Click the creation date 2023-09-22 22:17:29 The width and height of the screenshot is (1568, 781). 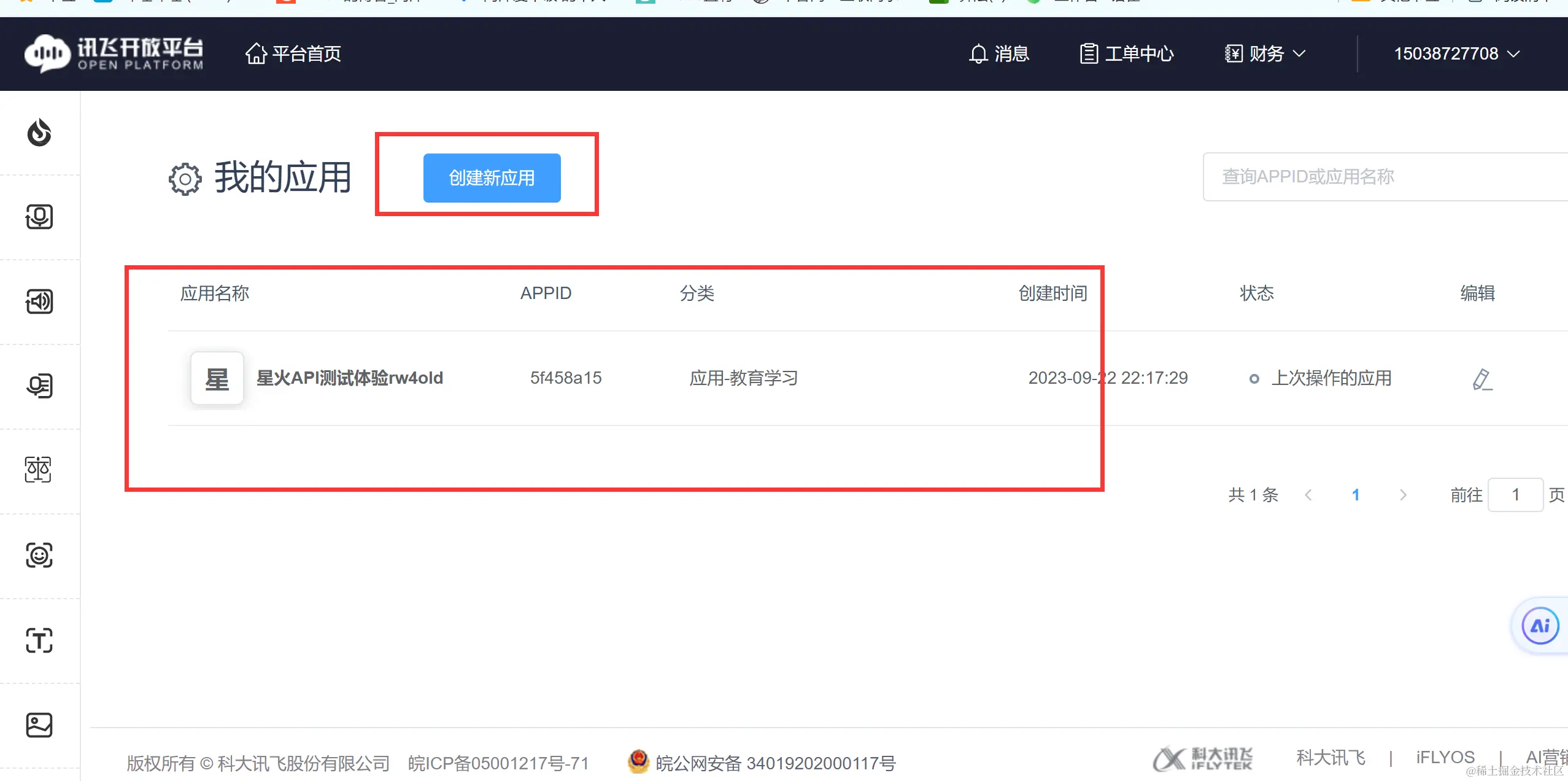(x=1108, y=378)
